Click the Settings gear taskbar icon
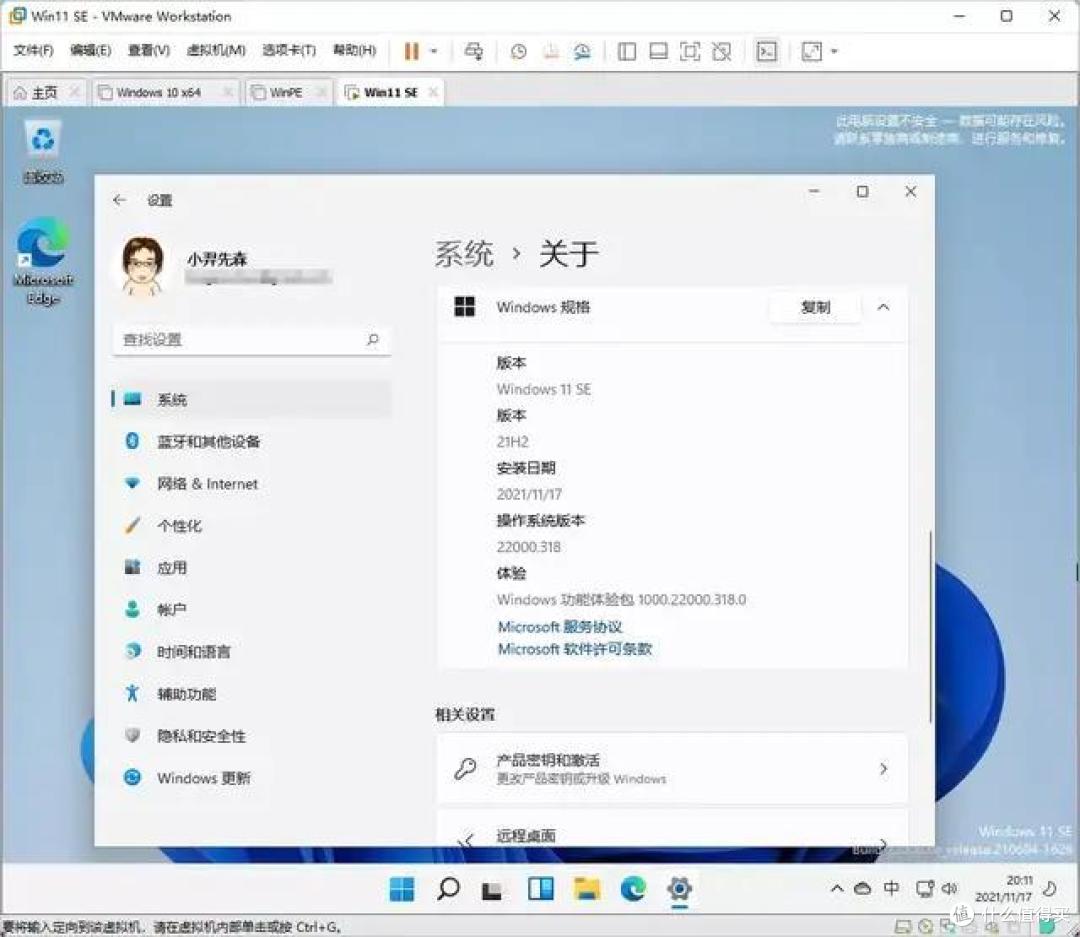1080x937 pixels. click(x=679, y=889)
